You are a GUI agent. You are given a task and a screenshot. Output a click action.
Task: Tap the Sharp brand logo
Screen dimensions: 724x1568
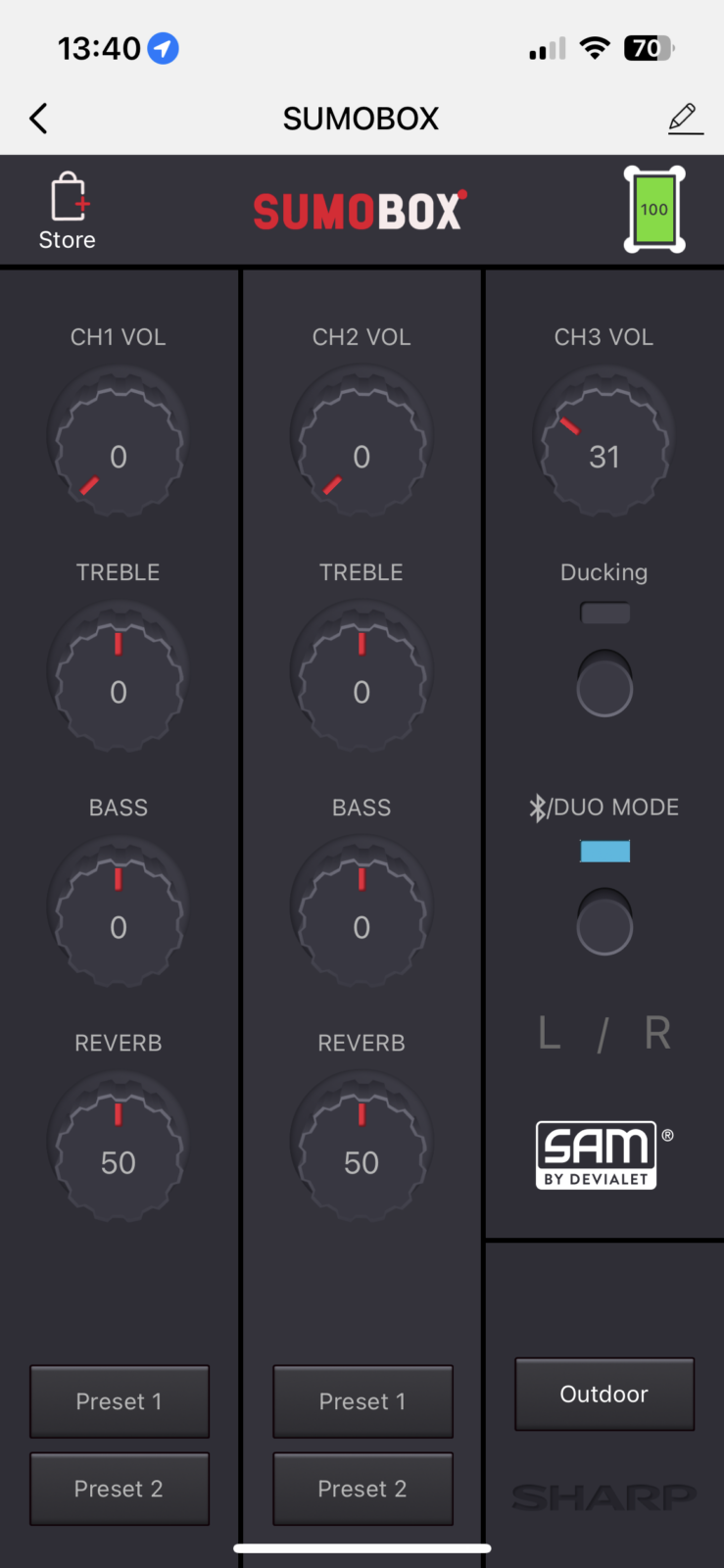tap(604, 1497)
